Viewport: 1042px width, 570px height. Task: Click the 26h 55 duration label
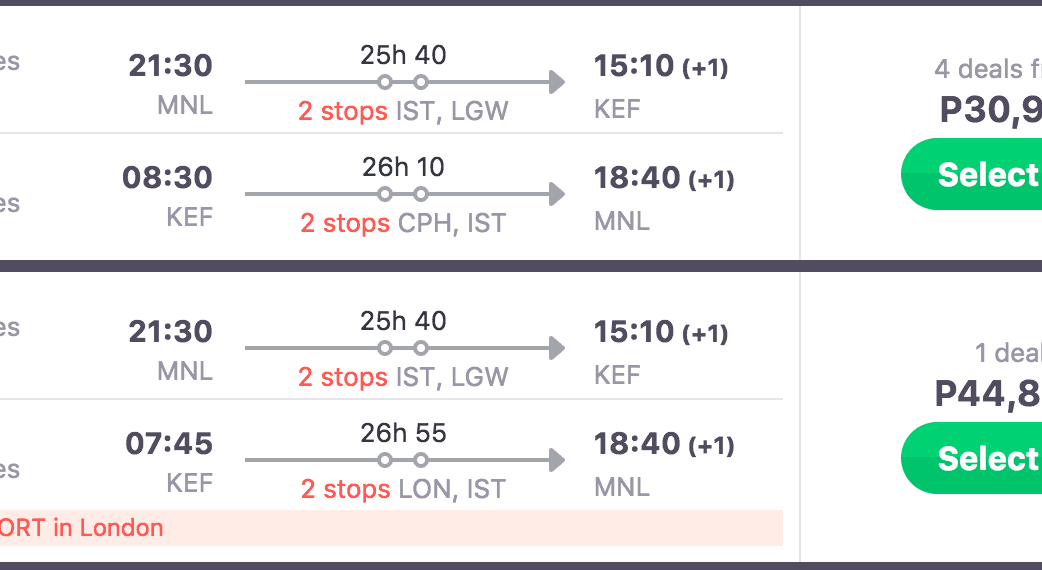403,433
